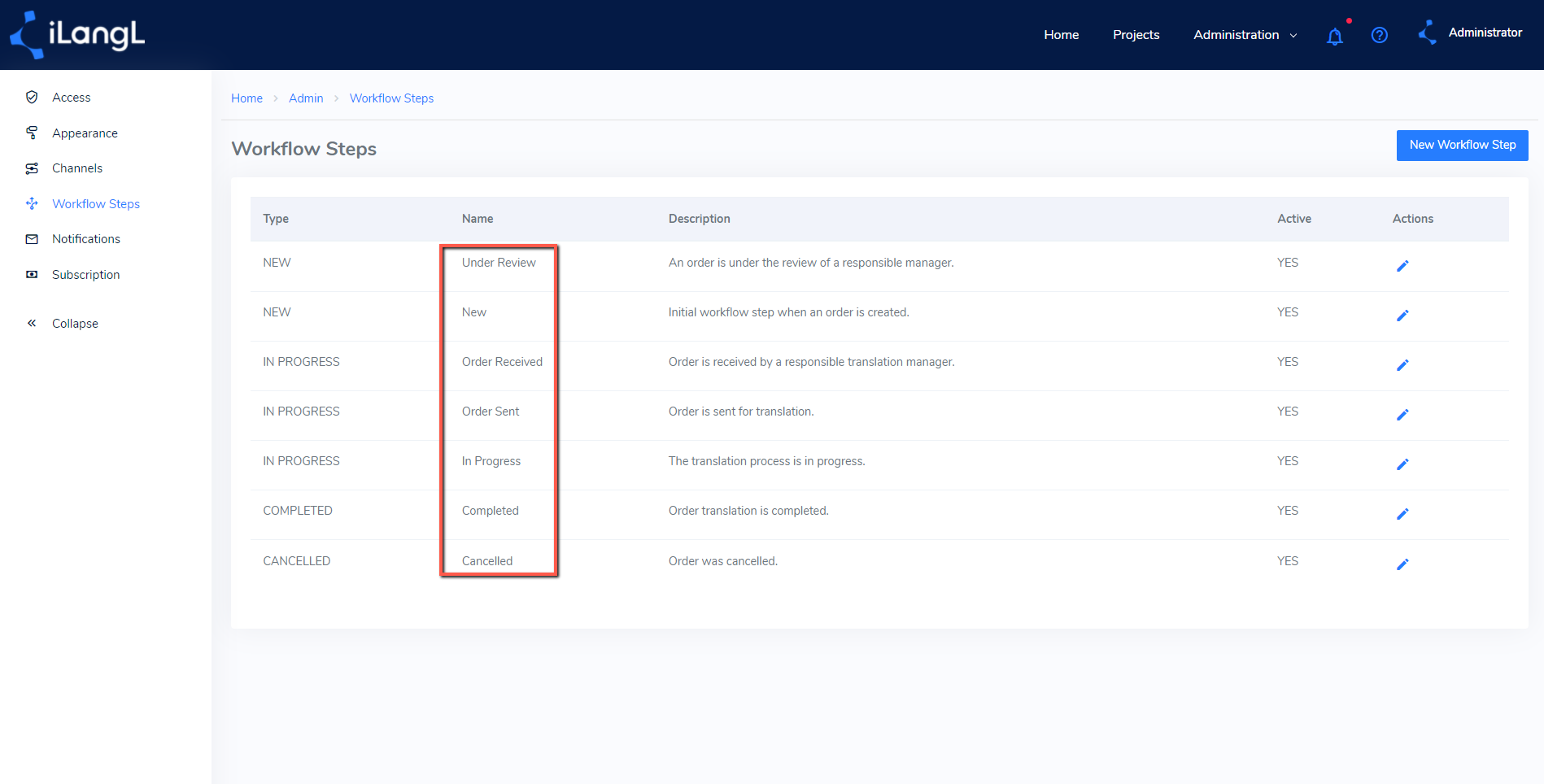Click the Completed name cell
This screenshot has height=784, width=1544.
click(x=490, y=511)
